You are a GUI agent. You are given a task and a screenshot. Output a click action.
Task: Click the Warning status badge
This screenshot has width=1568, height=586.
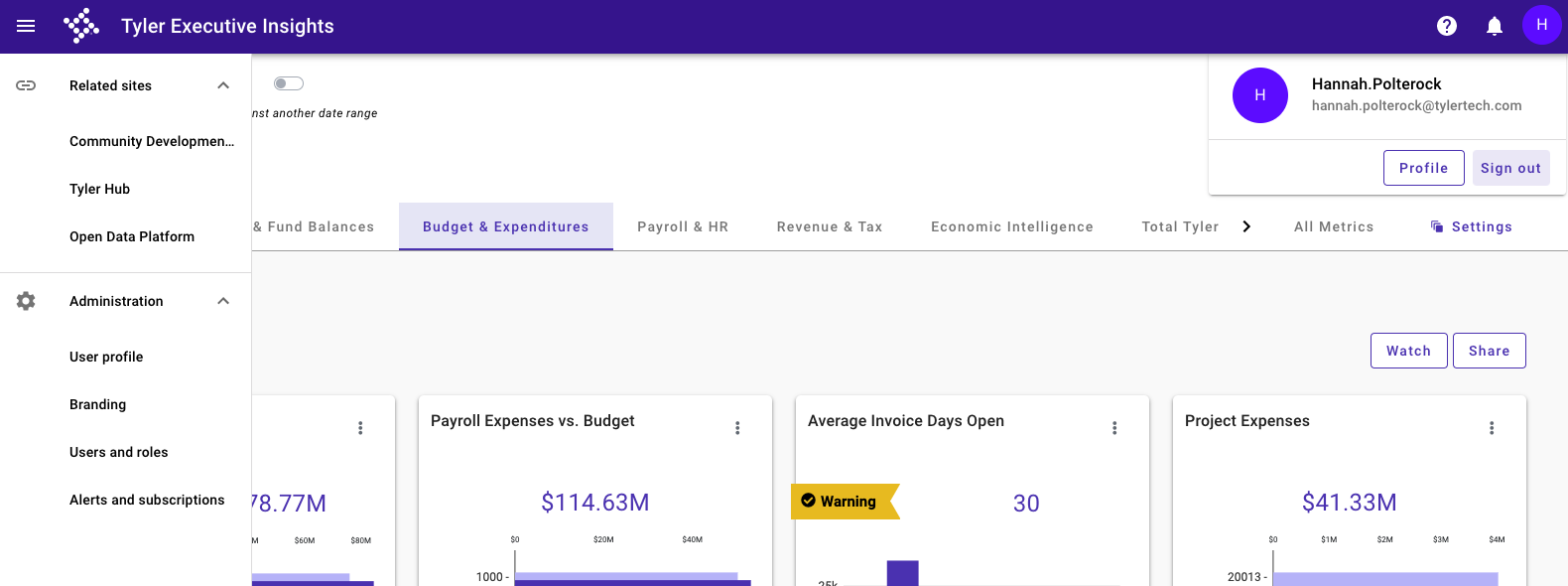(845, 502)
